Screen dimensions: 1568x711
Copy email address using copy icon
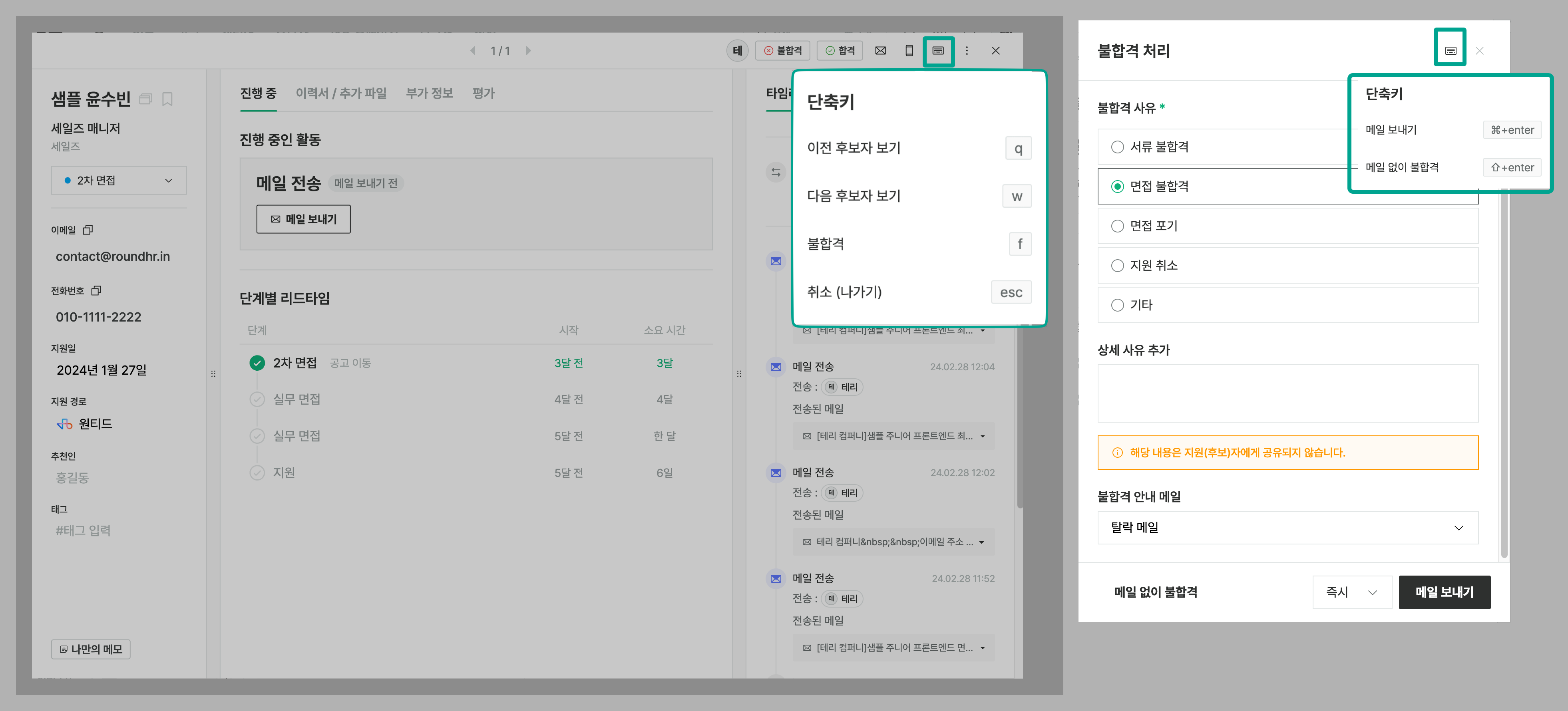point(88,230)
